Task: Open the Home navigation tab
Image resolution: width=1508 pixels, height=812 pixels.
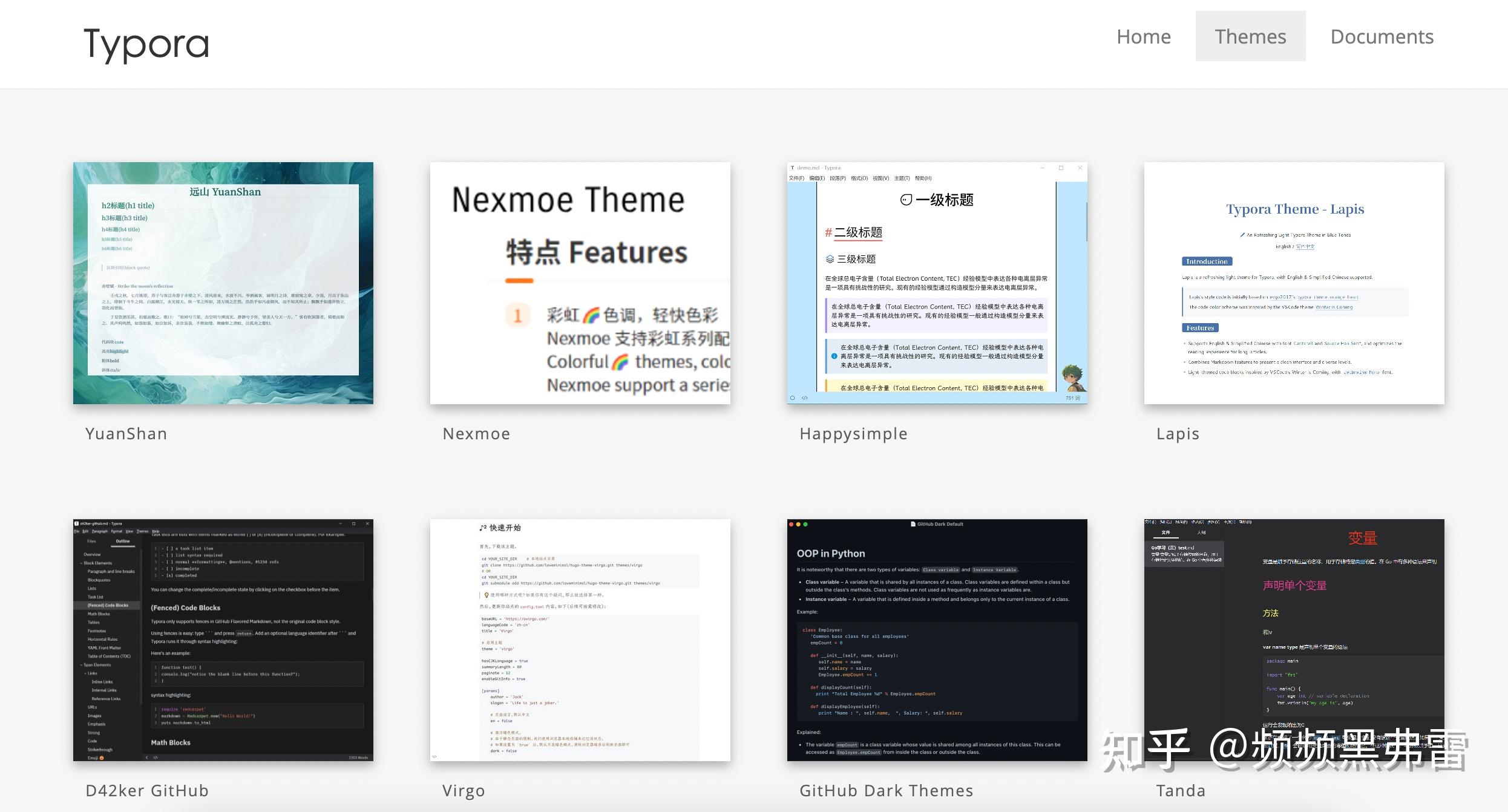Action: click(1143, 36)
